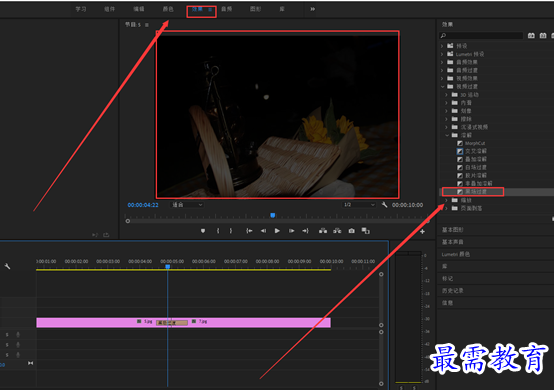Expand the 3D 运动 subfolder
Viewport: 554px width, 390px height.
[447, 95]
